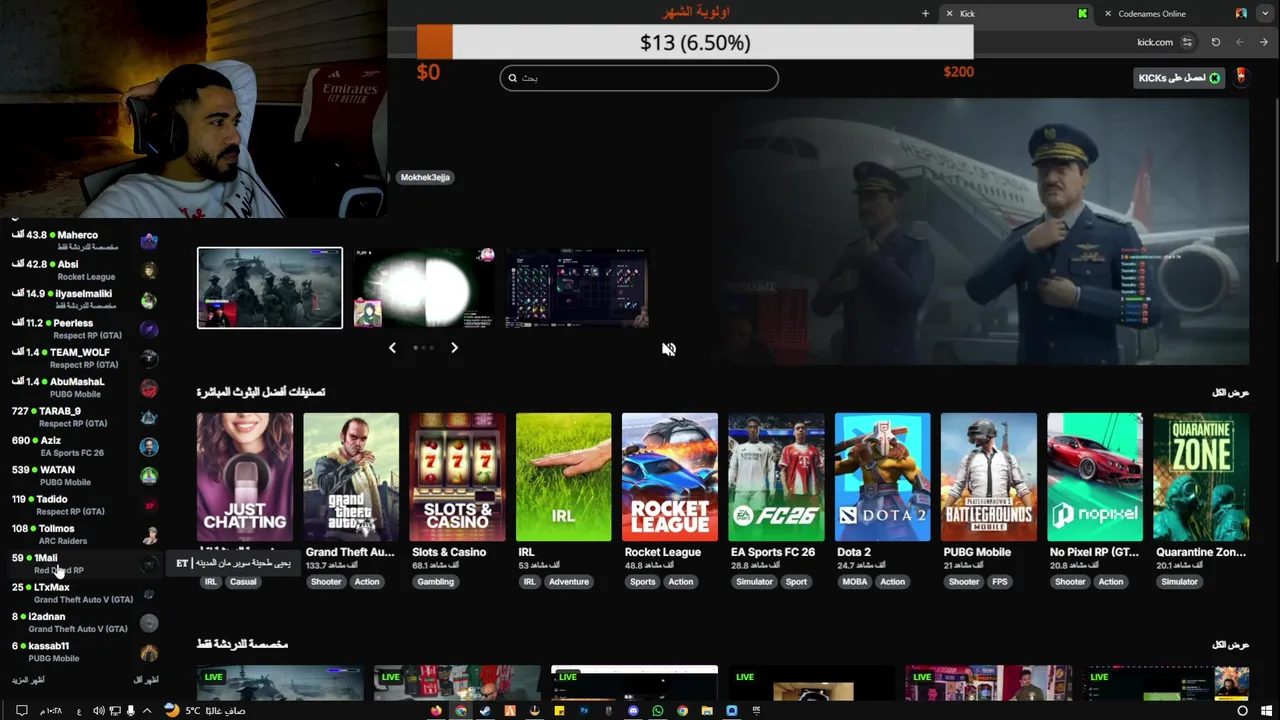1280x720 pixels.
Task: Expand sidebar with 'أظهر المزيد'
Action: point(28,680)
